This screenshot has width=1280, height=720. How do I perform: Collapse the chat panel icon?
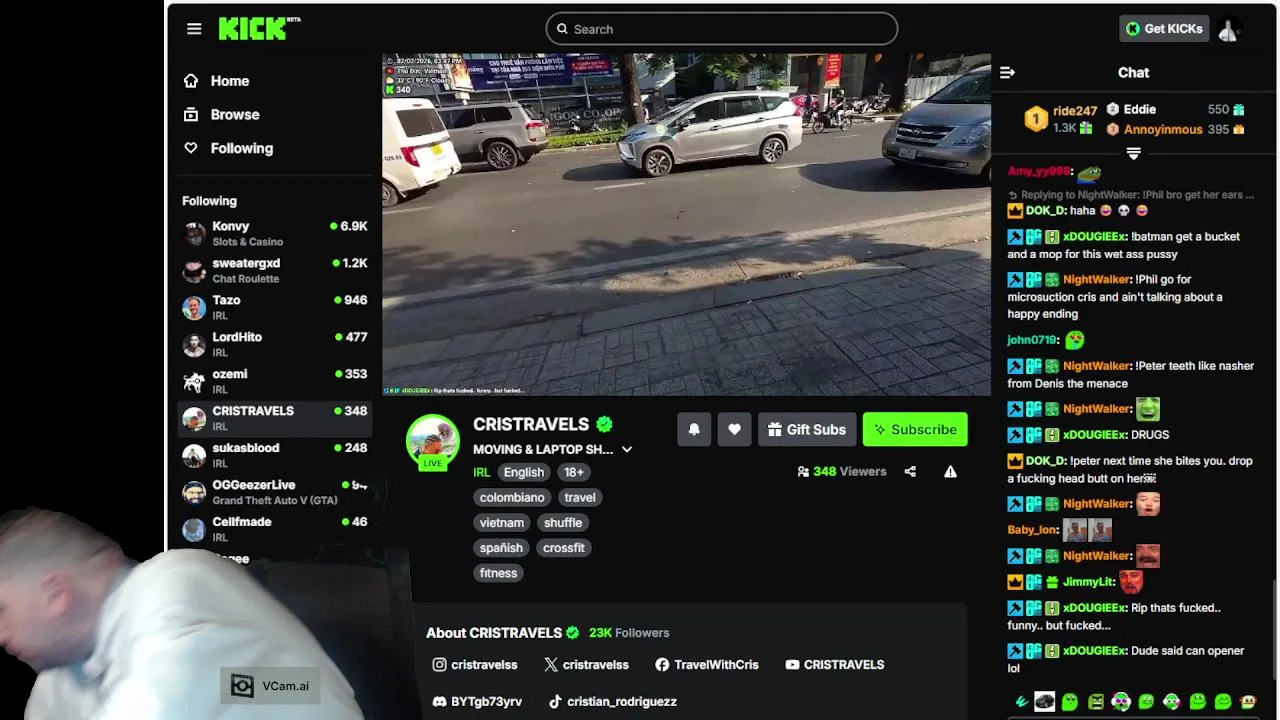click(1007, 73)
